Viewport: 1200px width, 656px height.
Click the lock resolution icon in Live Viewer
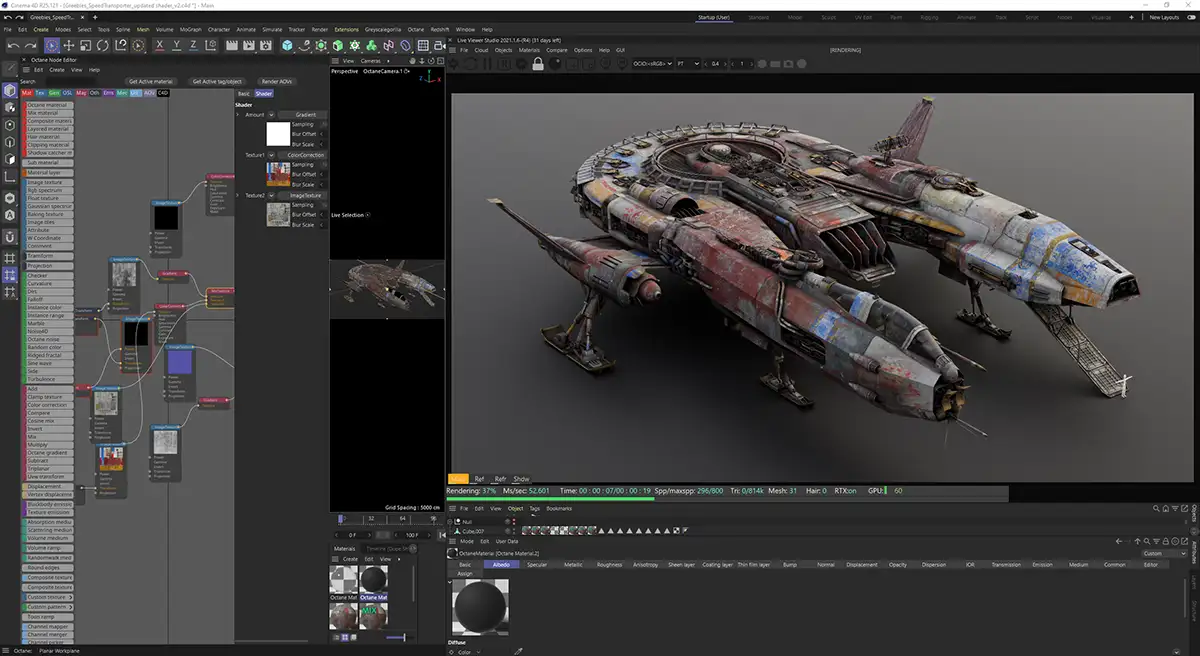coord(538,64)
